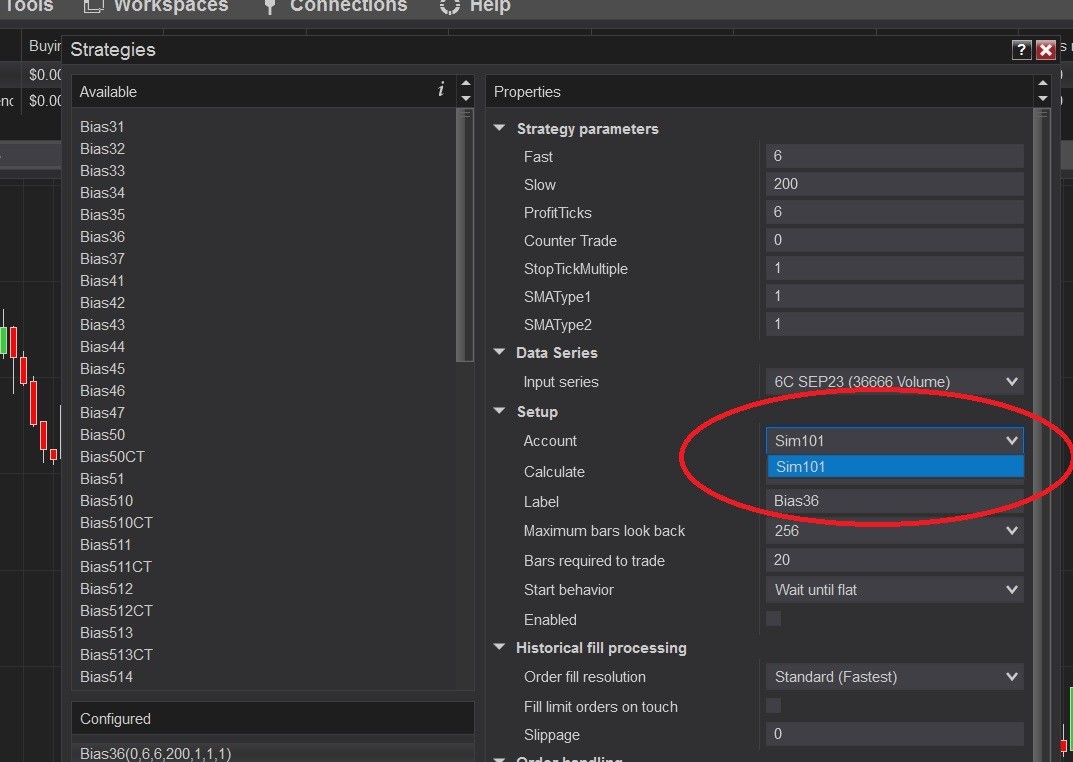Image resolution: width=1073 pixels, height=762 pixels.
Task: Tick the Enabled checkbox
Action: pos(773,618)
